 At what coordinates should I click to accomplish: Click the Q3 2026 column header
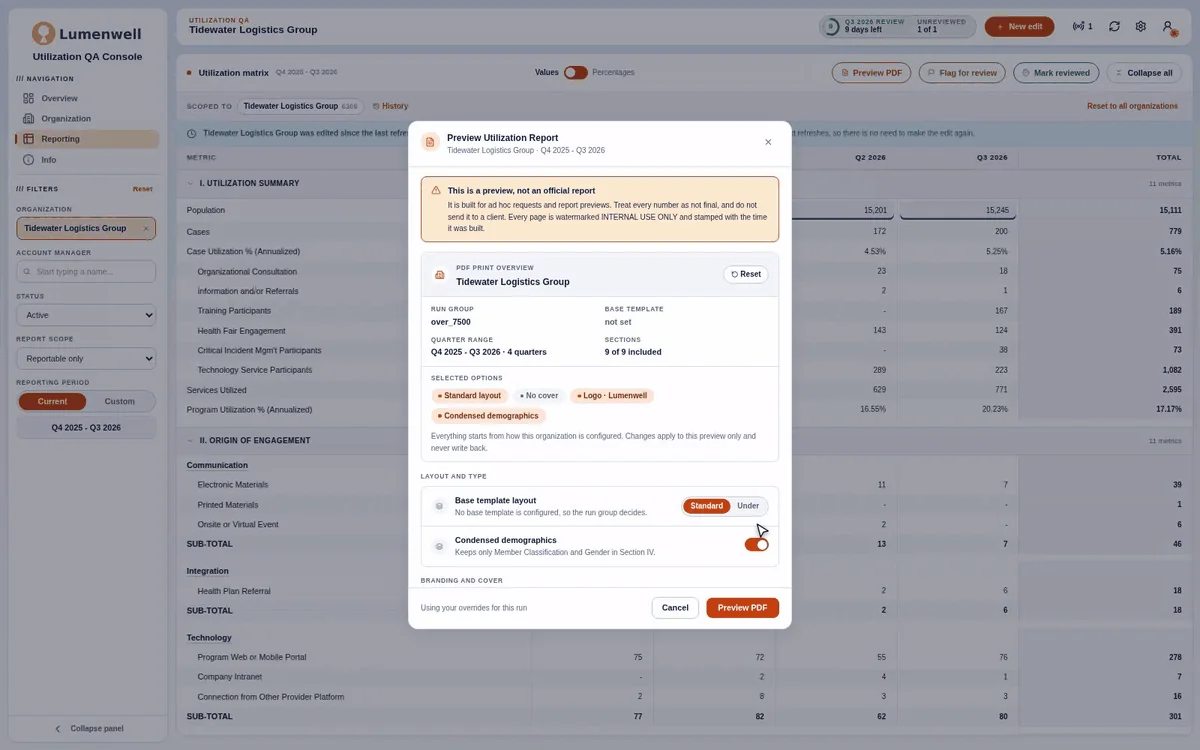click(992, 157)
